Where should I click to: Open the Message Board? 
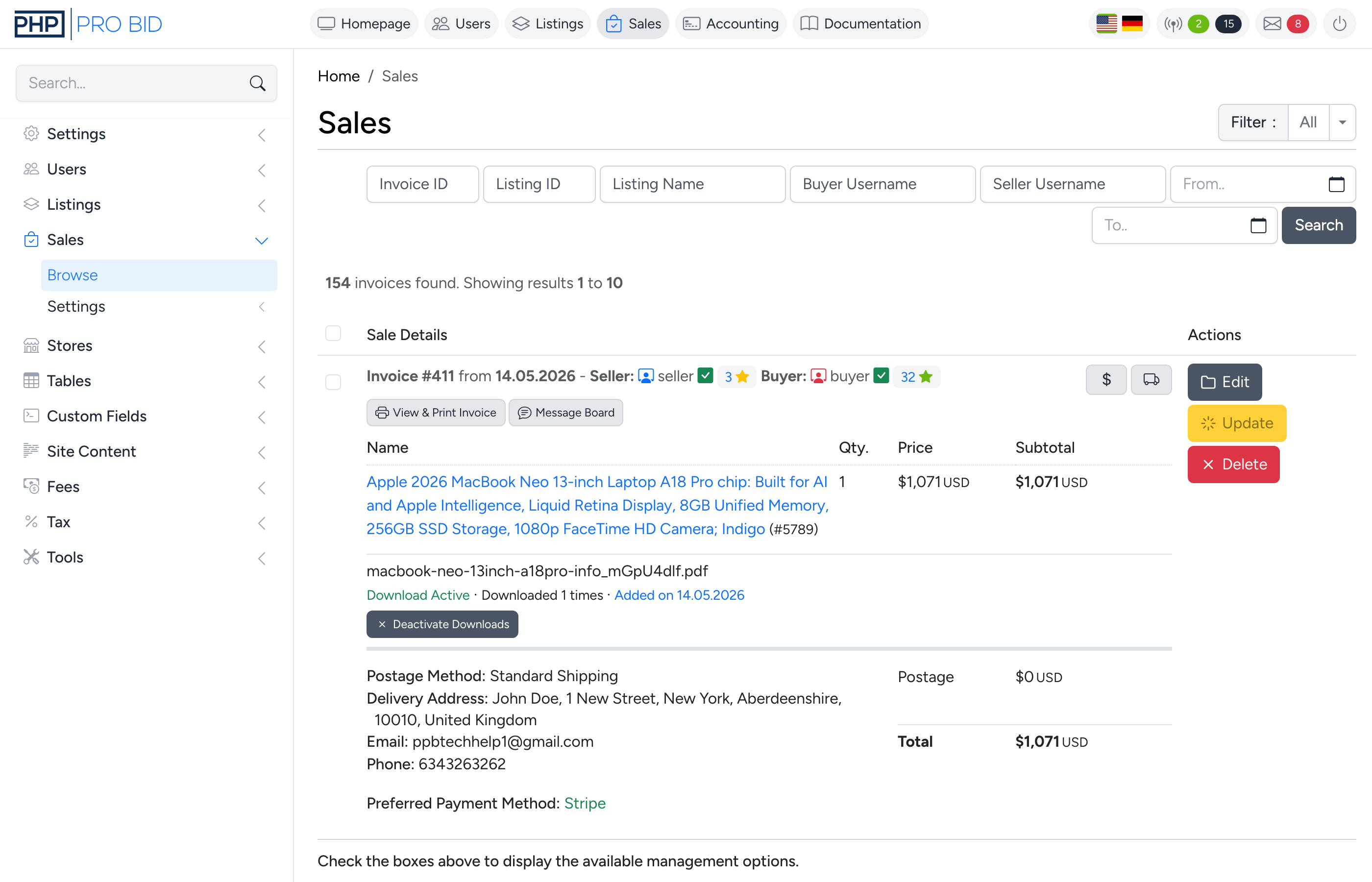(565, 413)
